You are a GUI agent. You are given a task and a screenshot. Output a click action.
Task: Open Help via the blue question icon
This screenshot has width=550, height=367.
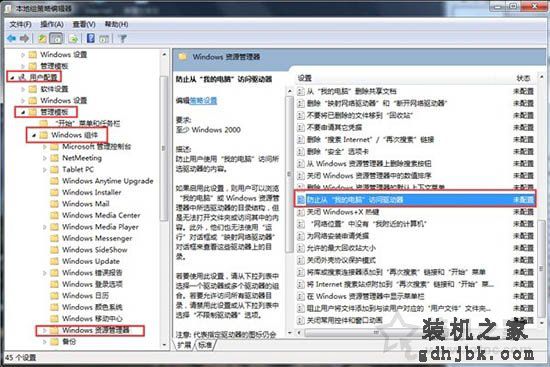pos(90,38)
